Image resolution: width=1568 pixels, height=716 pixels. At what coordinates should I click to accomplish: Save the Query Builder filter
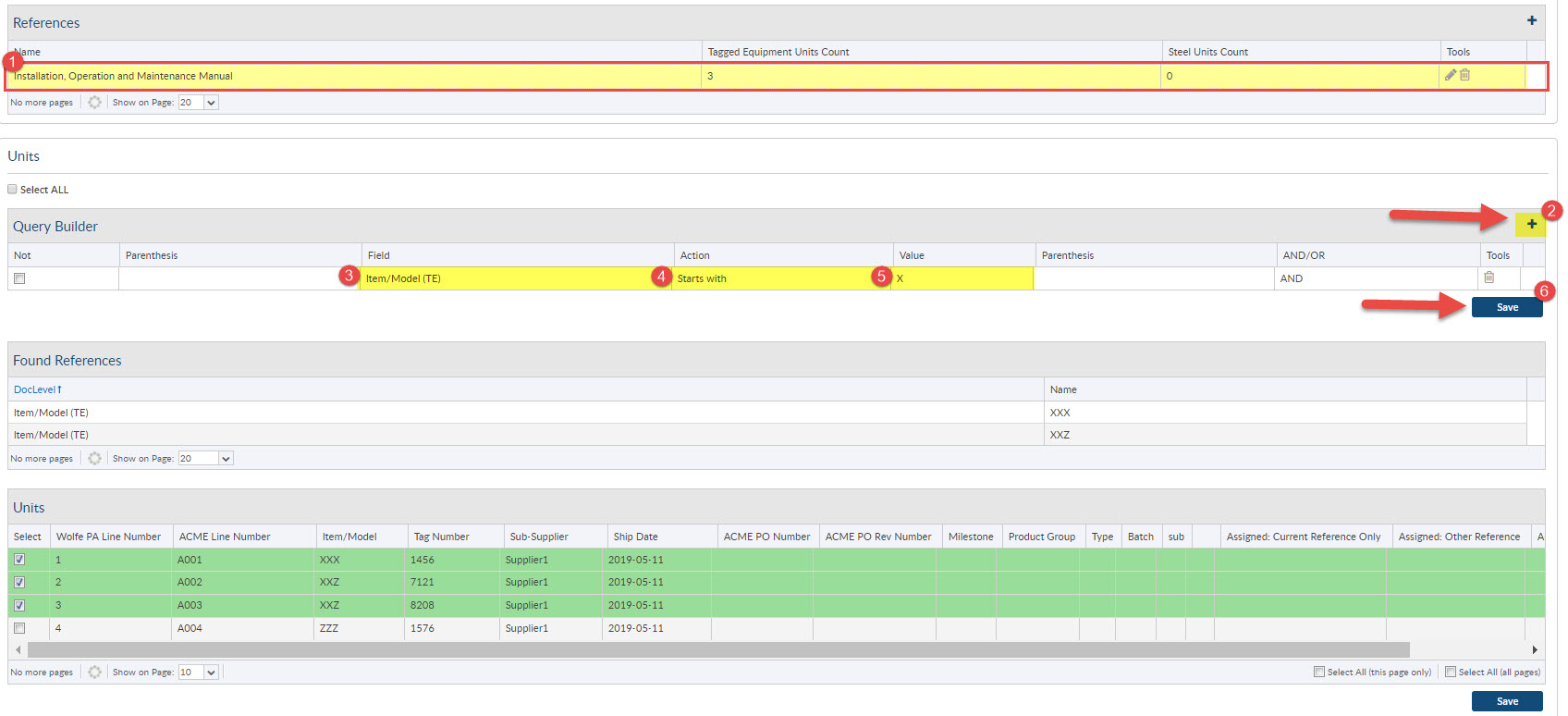[x=1507, y=307]
